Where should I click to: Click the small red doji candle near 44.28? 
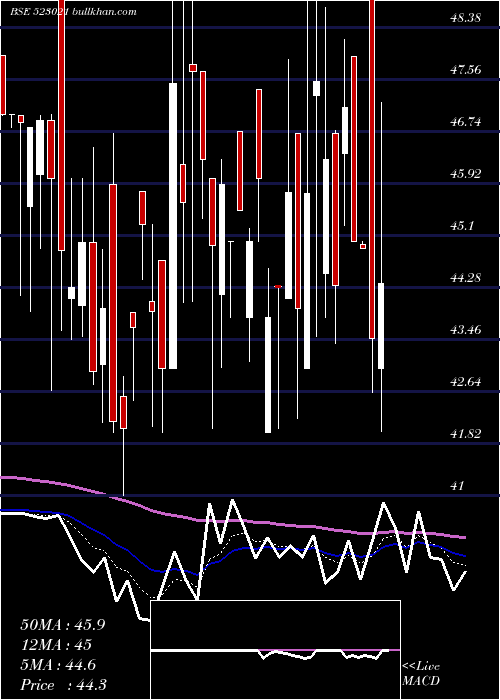(x=278, y=286)
